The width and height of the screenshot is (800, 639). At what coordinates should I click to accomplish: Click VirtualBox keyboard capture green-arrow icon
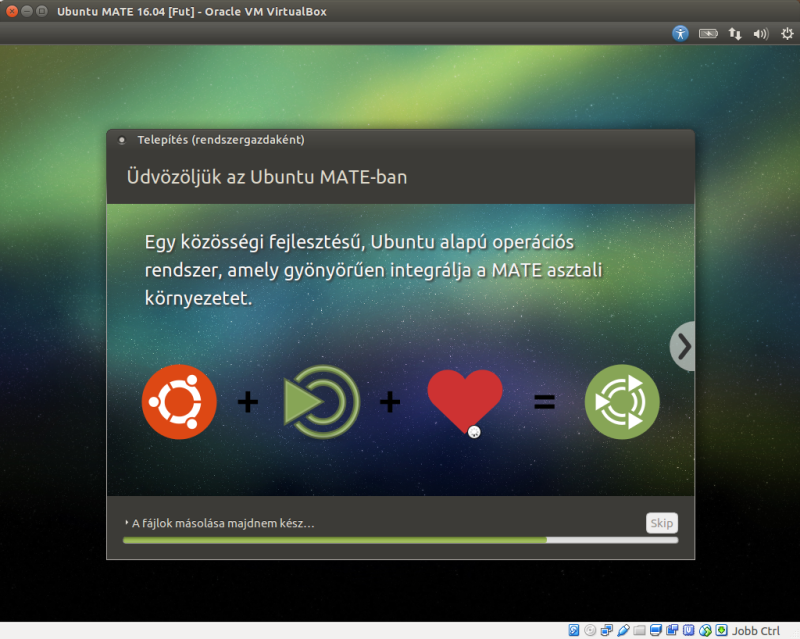pyautogui.click(x=721, y=630)
